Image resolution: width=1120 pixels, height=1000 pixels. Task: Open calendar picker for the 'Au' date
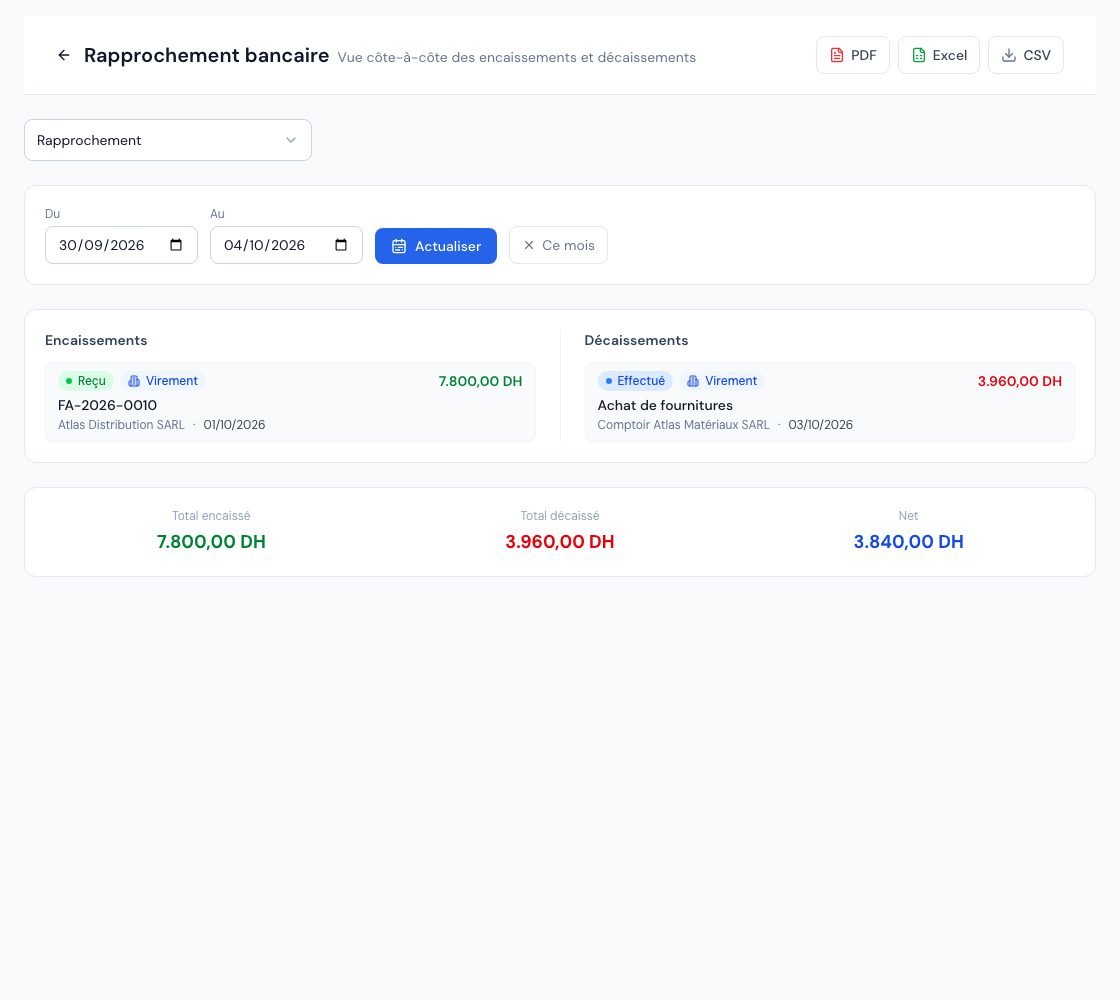pyautogui.click(x=341, y=245)
